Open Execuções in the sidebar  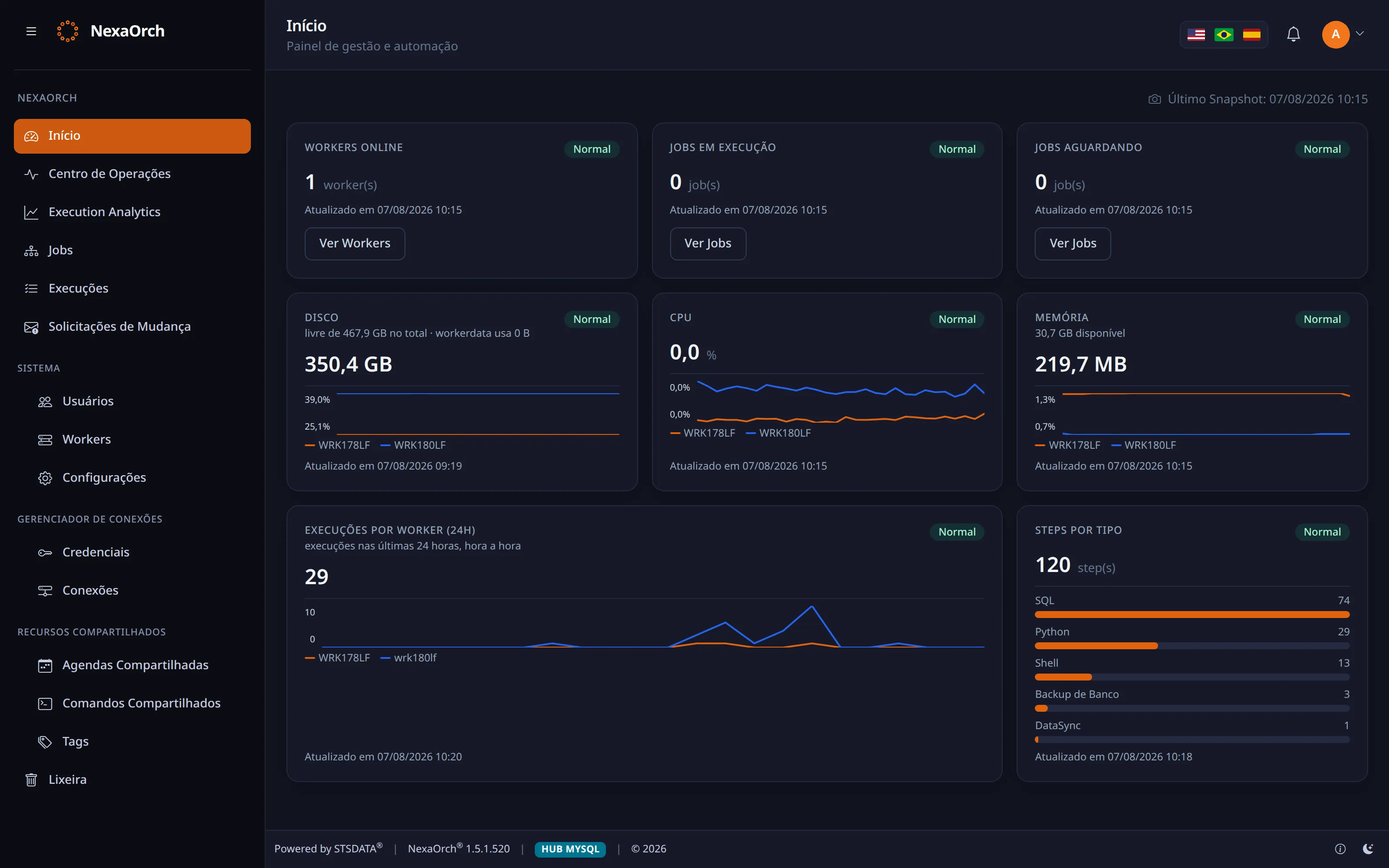tap(132, 289)
